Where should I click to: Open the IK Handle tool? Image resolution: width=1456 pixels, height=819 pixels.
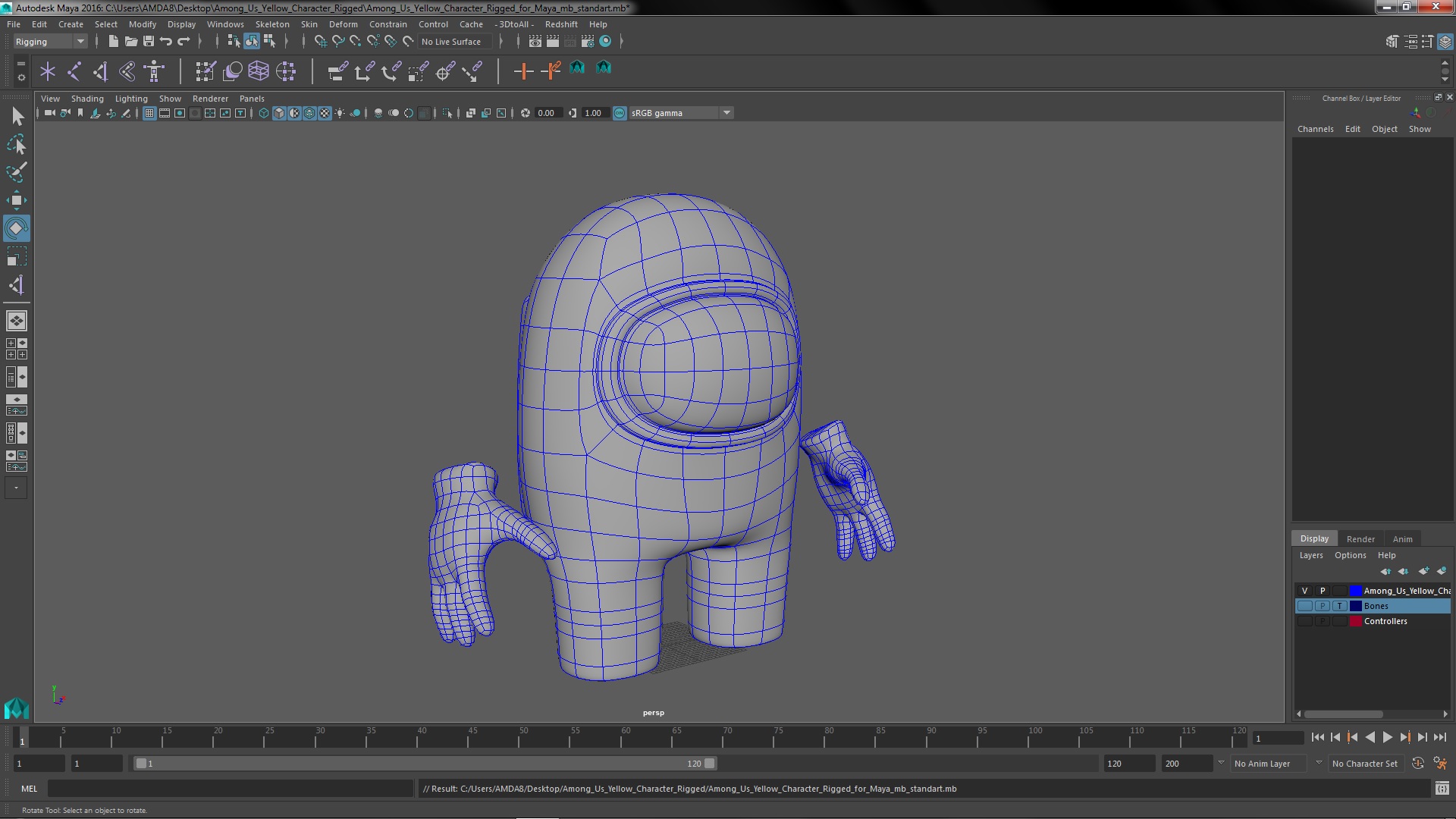[100, 71]
